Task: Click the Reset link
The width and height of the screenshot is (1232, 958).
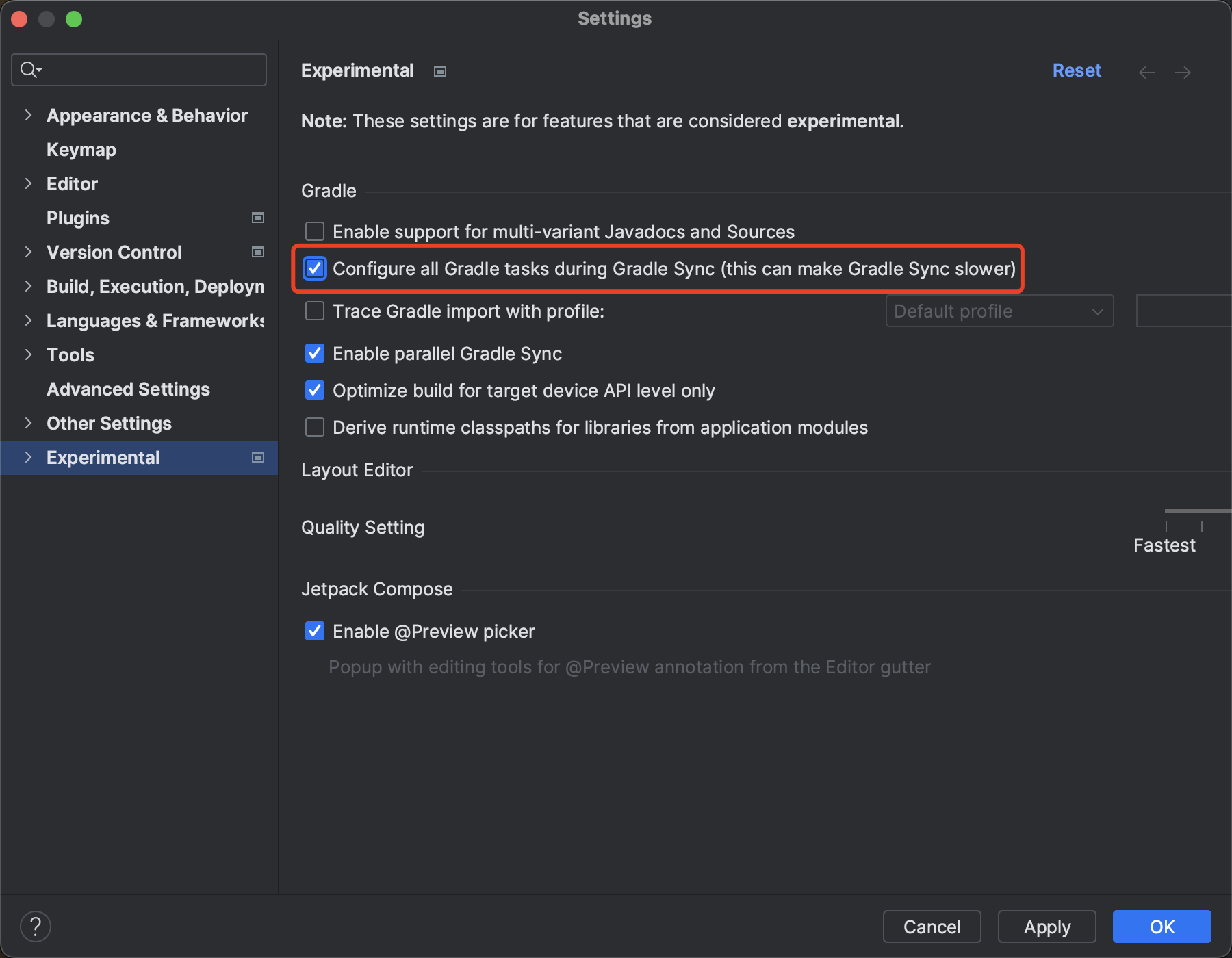Action: (x=1077, y=71)
